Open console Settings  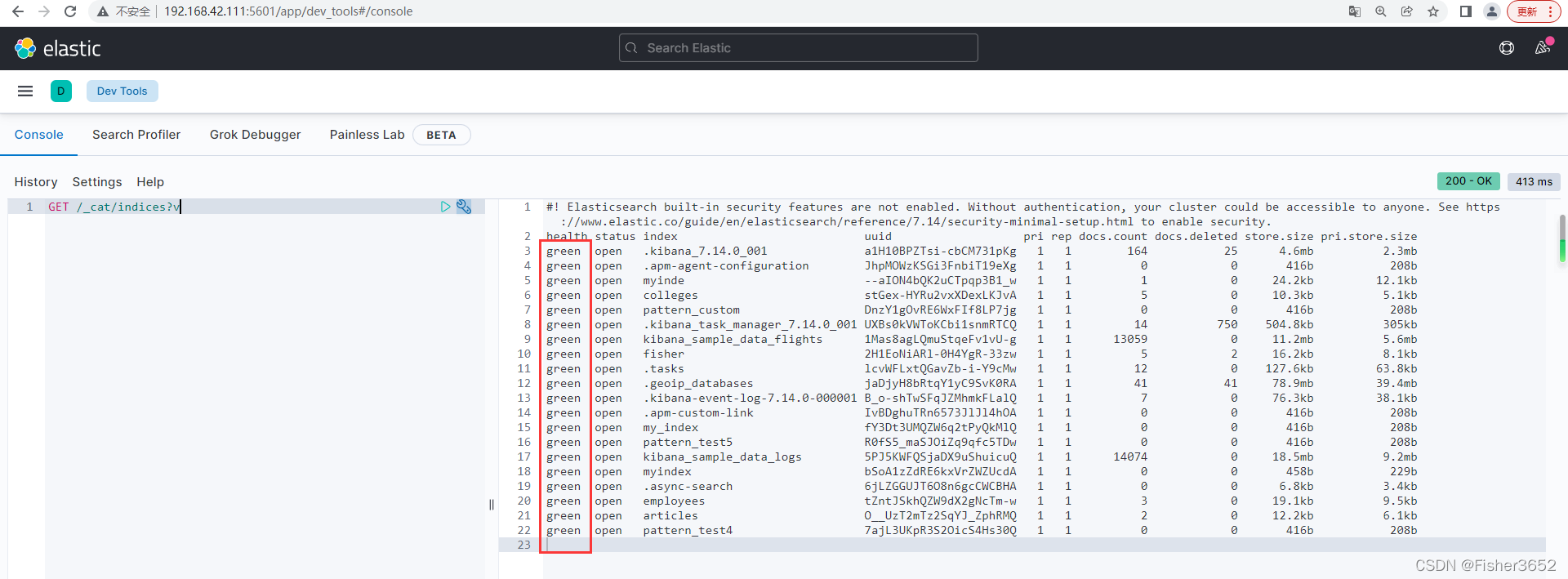97,182
